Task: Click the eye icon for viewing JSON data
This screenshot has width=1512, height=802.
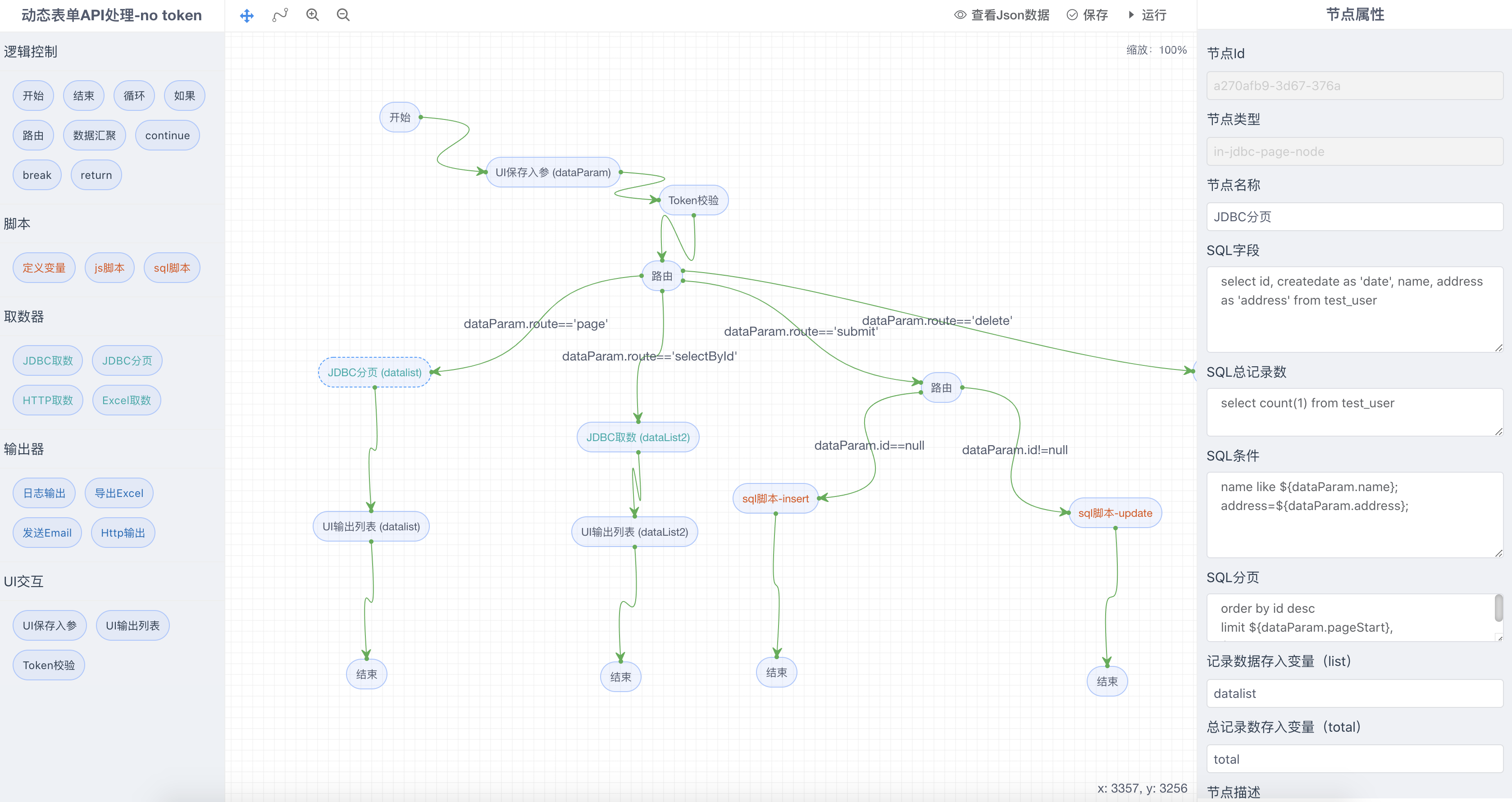Action: point(960,15)
